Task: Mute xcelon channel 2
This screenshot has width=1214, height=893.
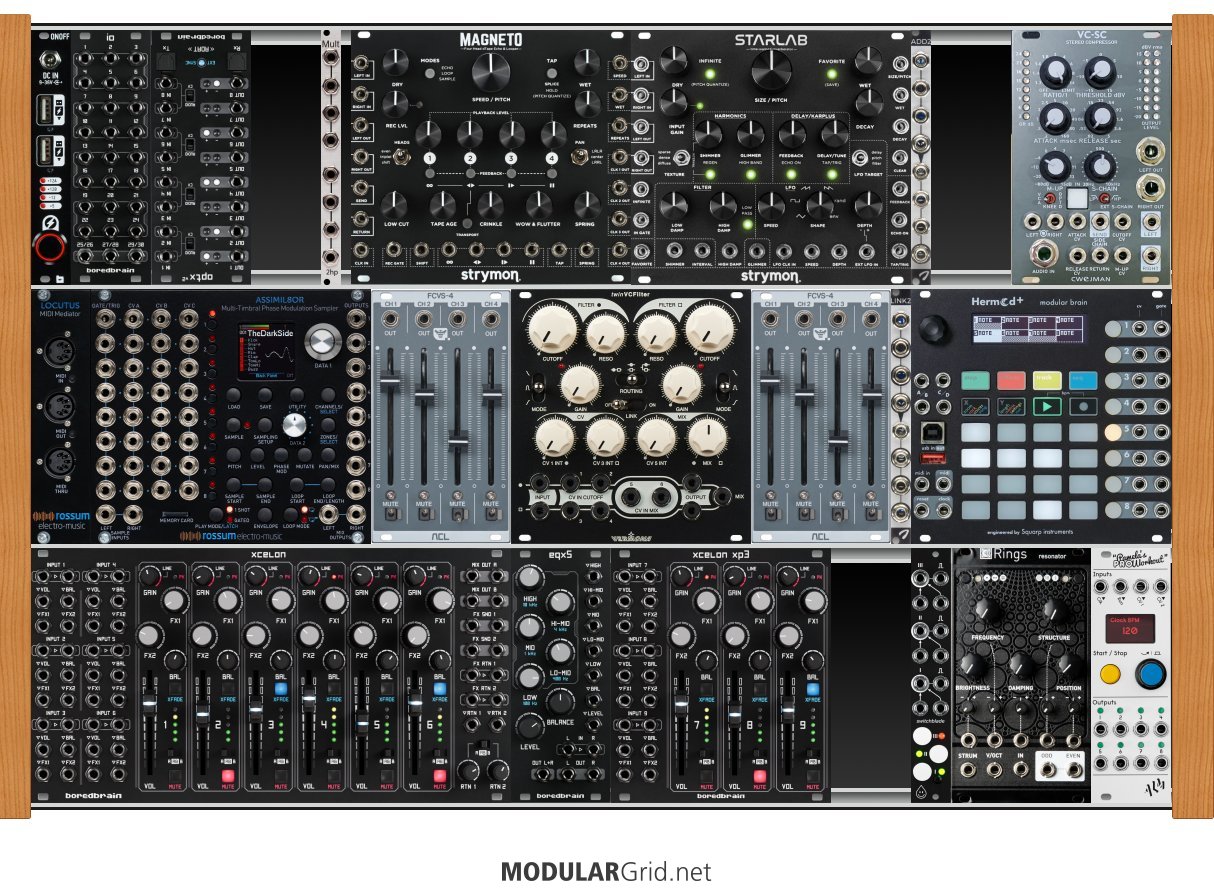Action: tap(228, 776)
